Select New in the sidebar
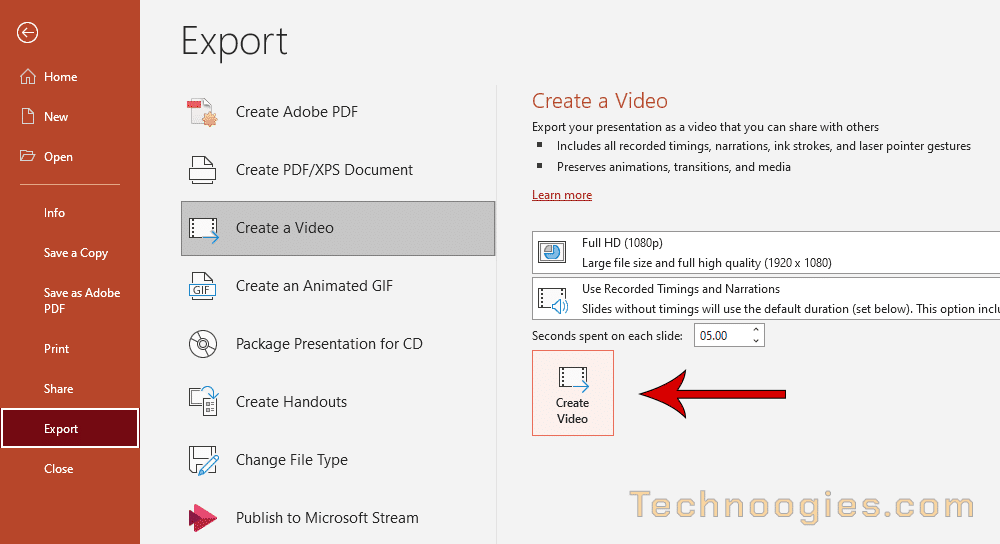1000x544 pixels. click(70, 117)
